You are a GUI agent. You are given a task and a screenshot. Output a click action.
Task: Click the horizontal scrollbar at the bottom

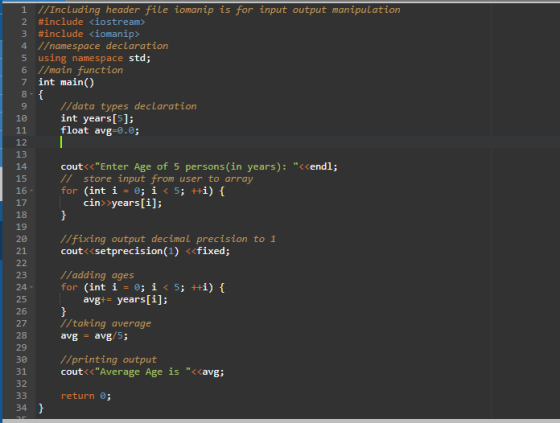point(281,421)
